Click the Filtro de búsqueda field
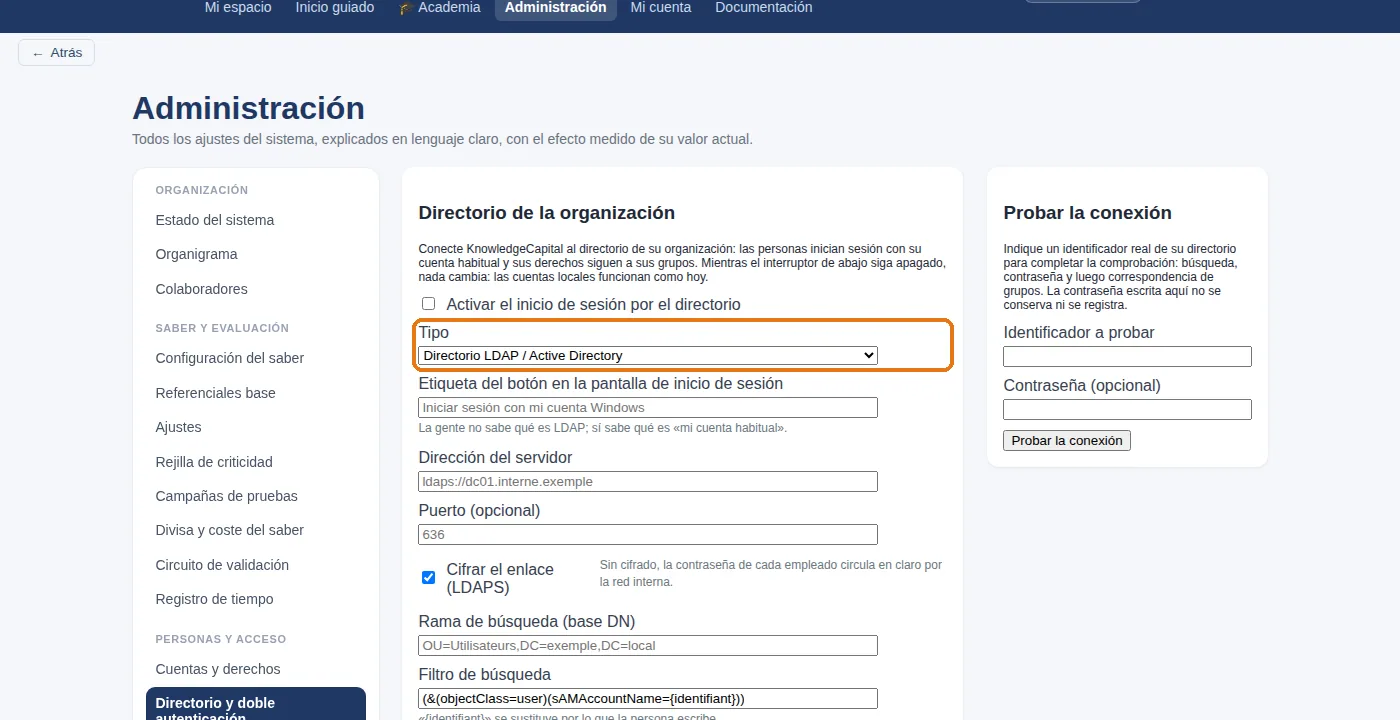This screenshot has width=1400, height=720. tap(648, 698)
